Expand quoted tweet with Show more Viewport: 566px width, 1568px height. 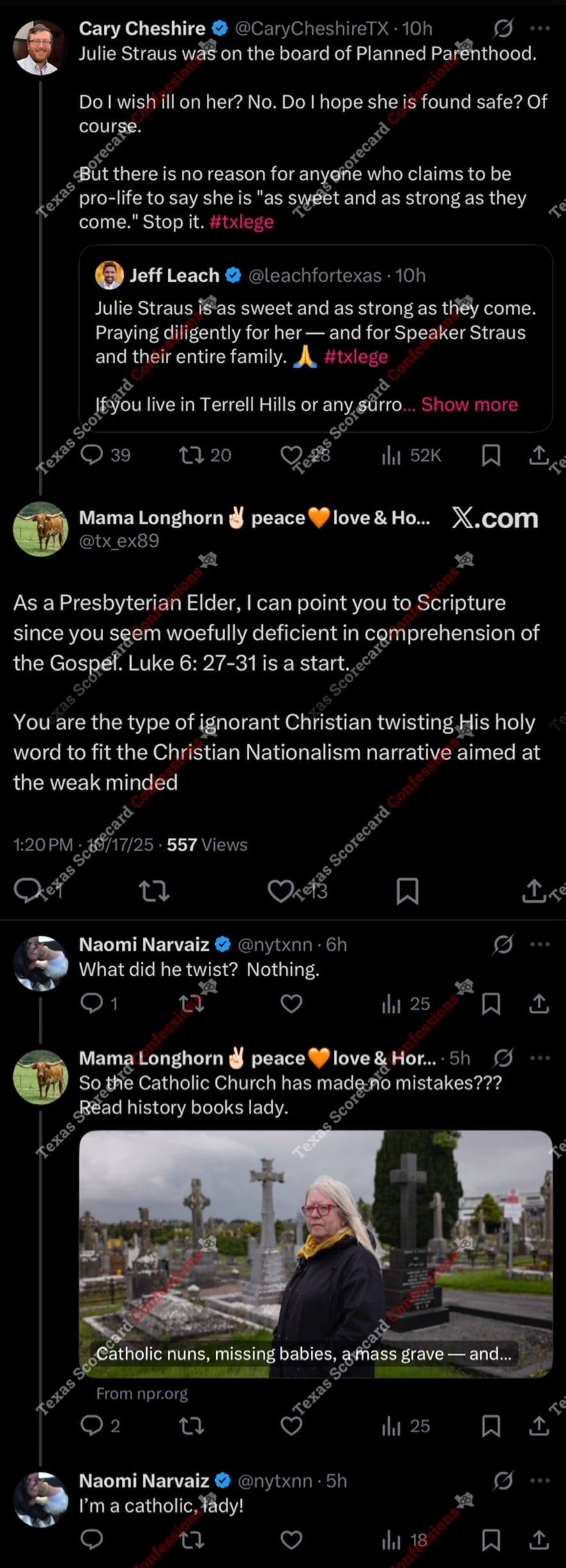(470, 404)
